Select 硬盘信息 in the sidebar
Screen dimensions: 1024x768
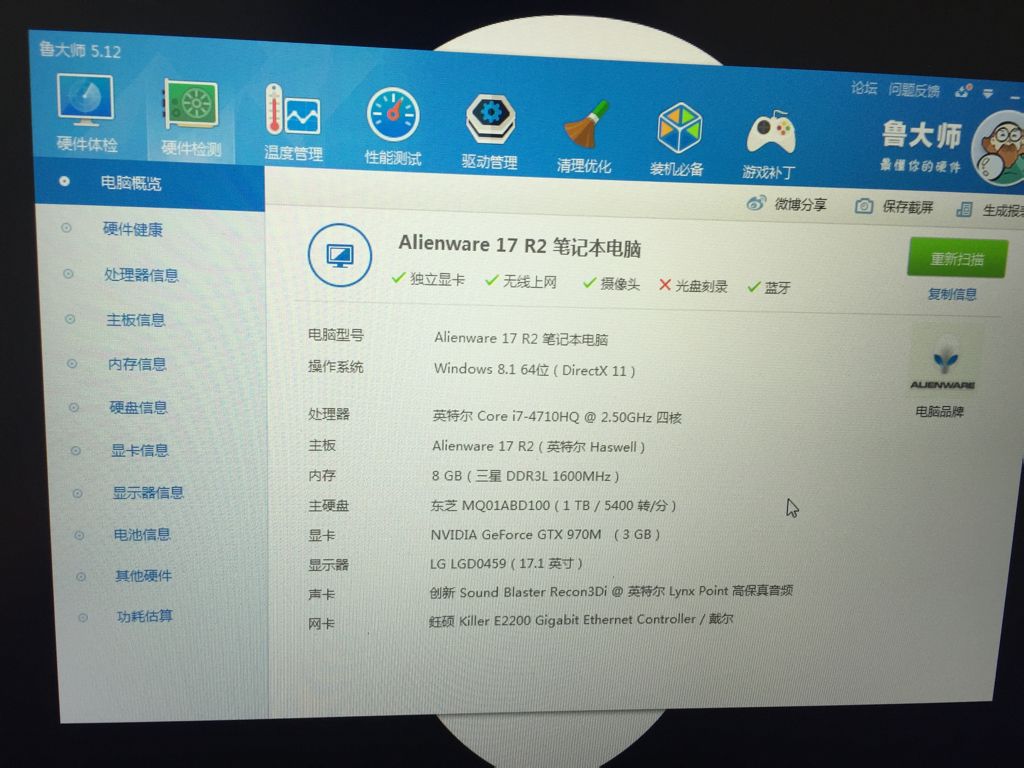pyautogui.click(x=138, y=407)
